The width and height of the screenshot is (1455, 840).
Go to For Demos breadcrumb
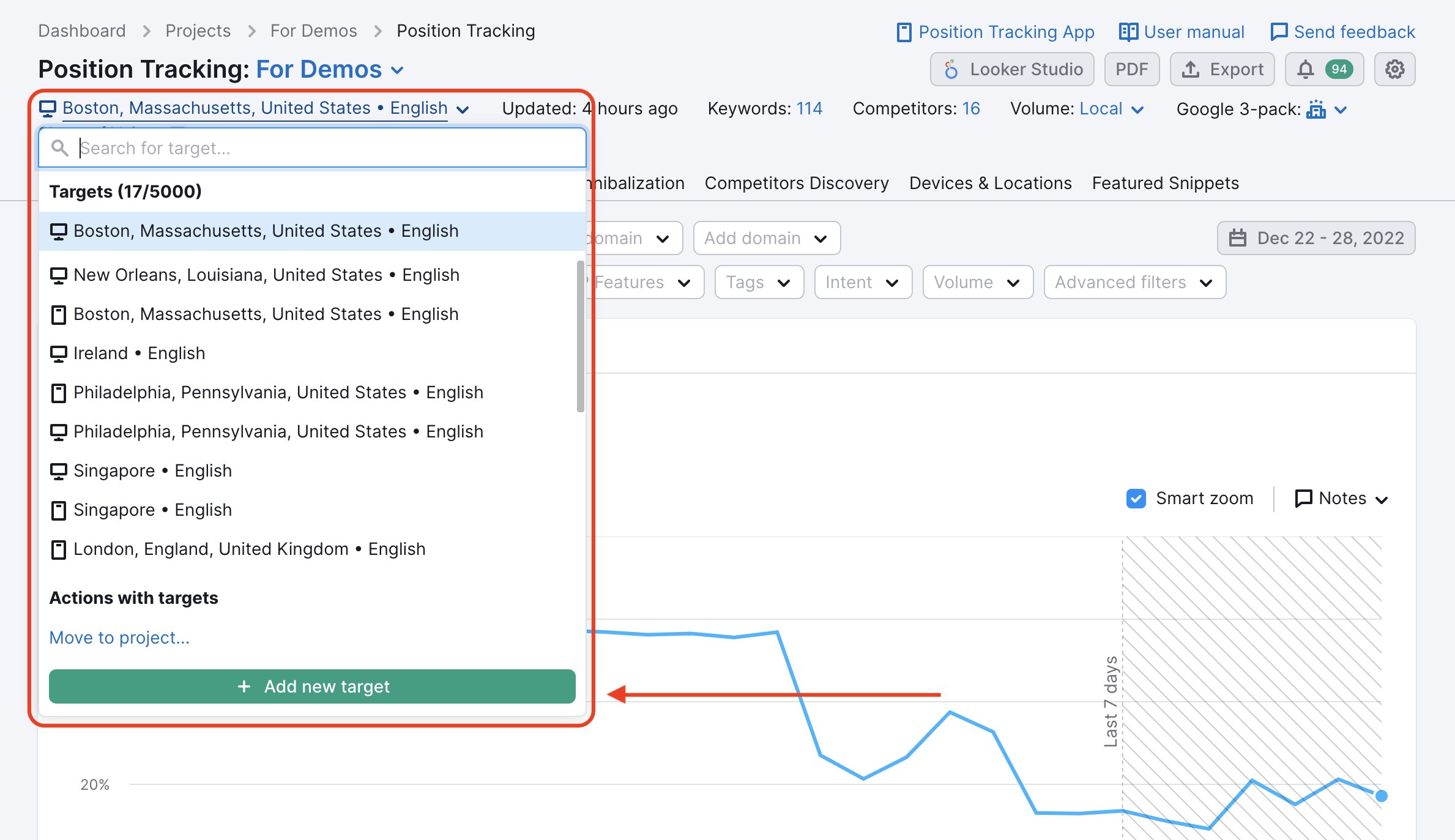[313, 31]
